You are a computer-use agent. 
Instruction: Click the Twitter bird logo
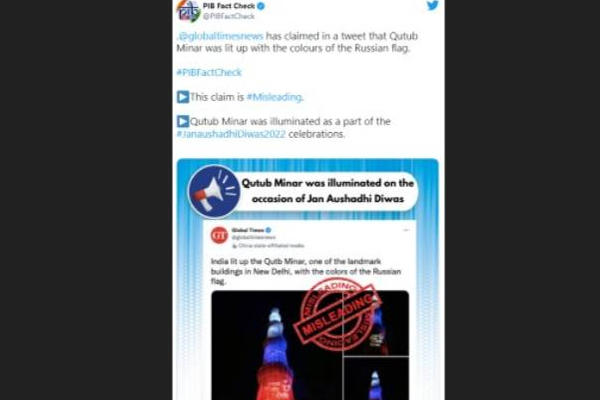432,5
